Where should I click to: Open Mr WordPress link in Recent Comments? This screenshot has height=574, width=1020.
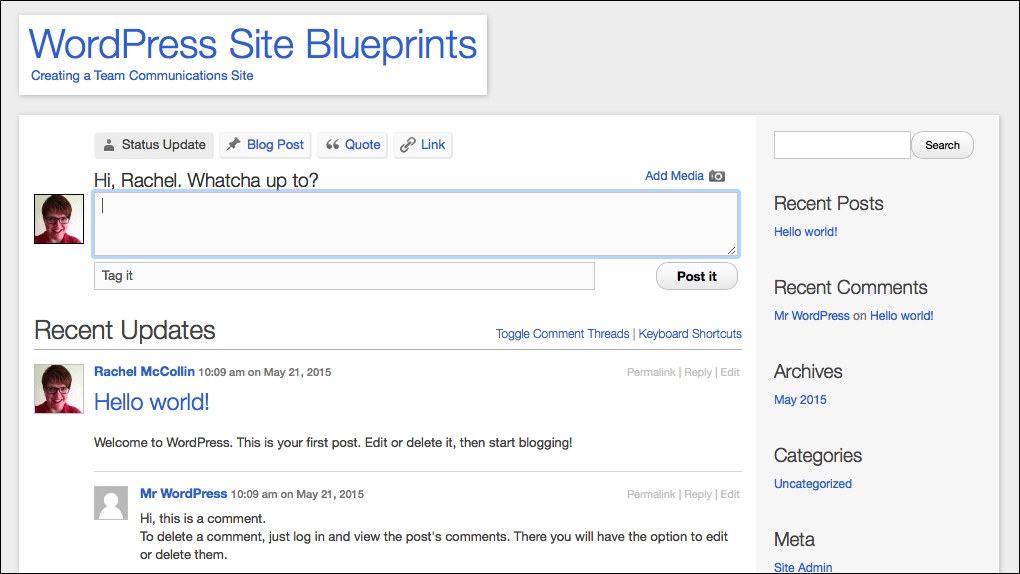[x=811, y=316]
